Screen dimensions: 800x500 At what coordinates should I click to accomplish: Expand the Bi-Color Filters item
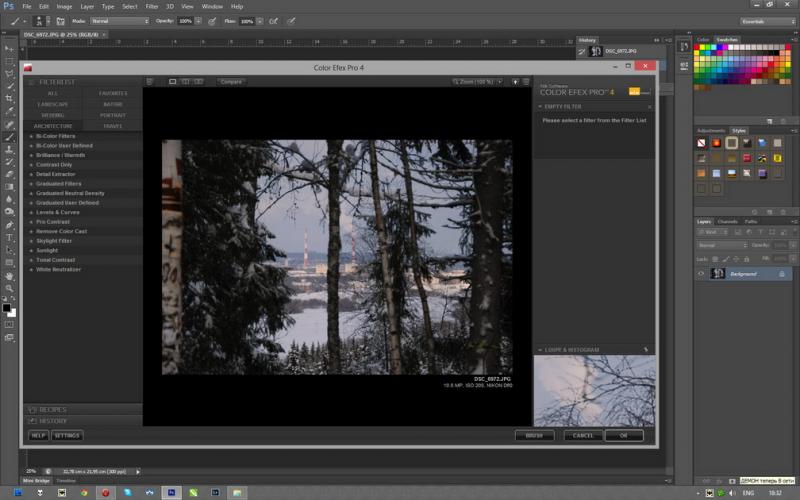pos(31,136)
